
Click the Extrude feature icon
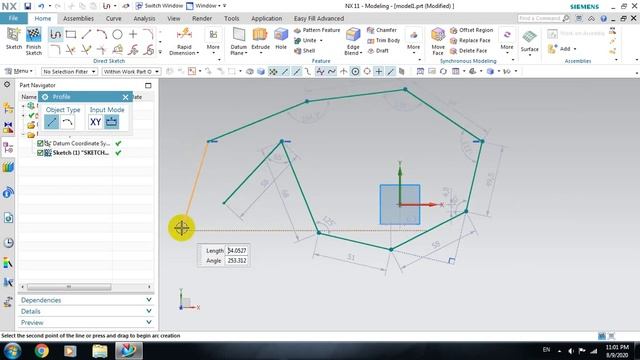coord(260,35)
